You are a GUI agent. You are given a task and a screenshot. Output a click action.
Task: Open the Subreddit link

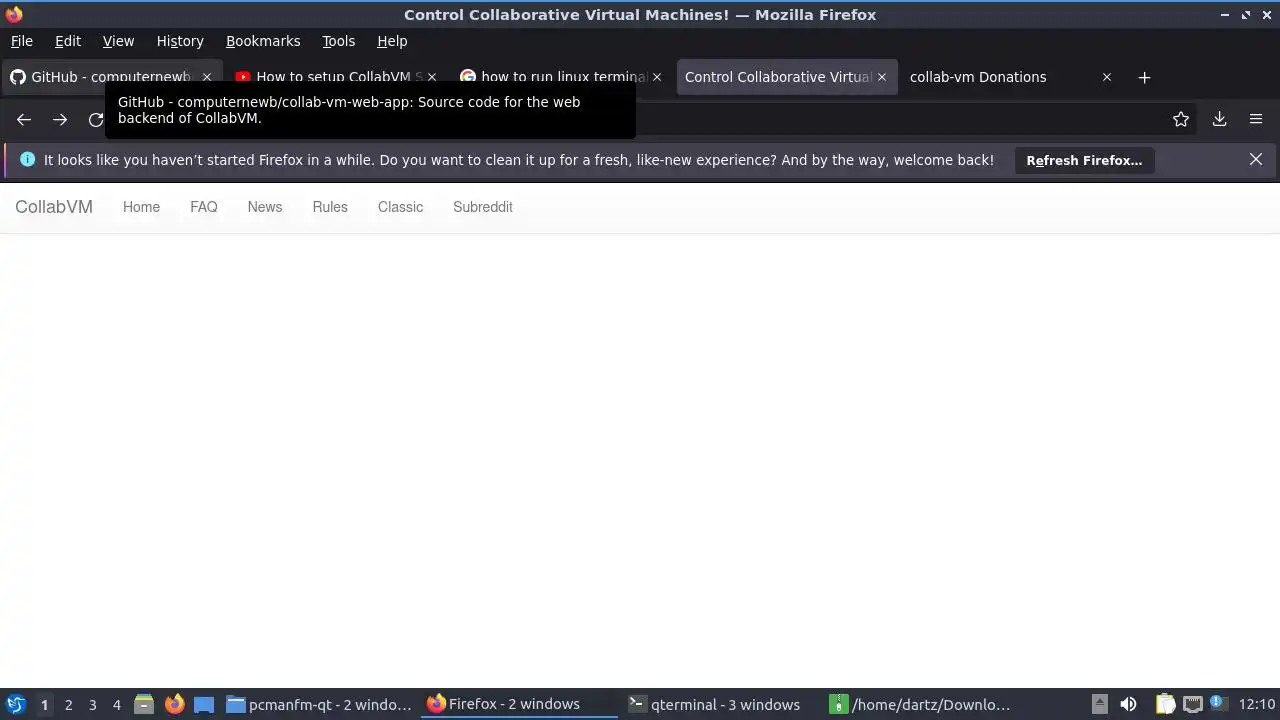[x=483, y=207]
